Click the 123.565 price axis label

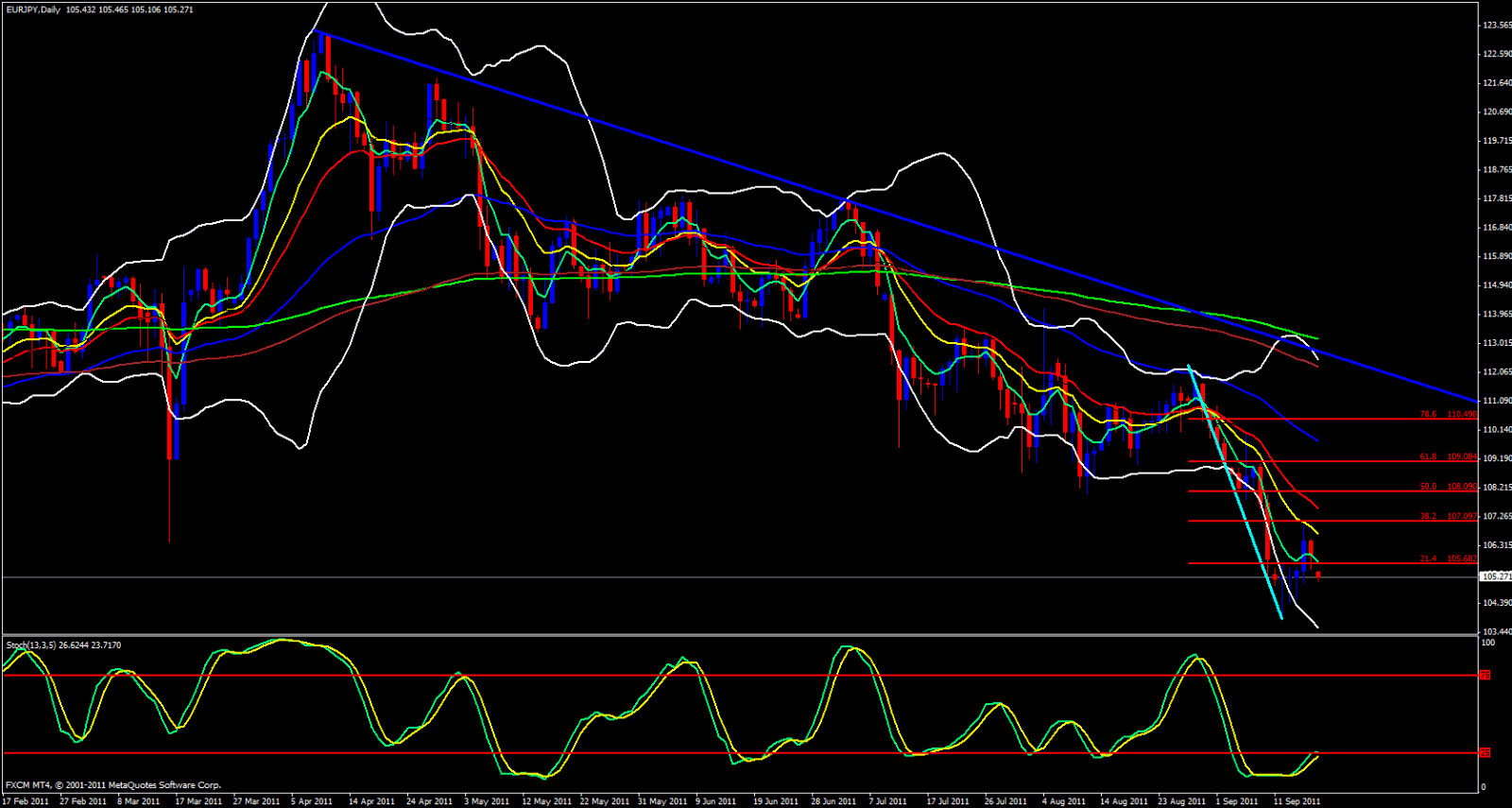pyautogui.click(x=1497, y=26)
